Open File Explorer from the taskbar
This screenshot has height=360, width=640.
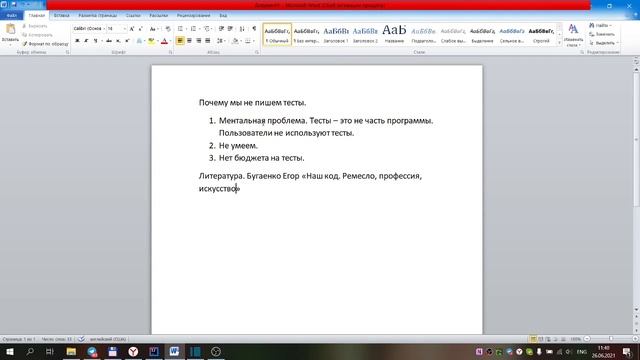tap(71, 351)
